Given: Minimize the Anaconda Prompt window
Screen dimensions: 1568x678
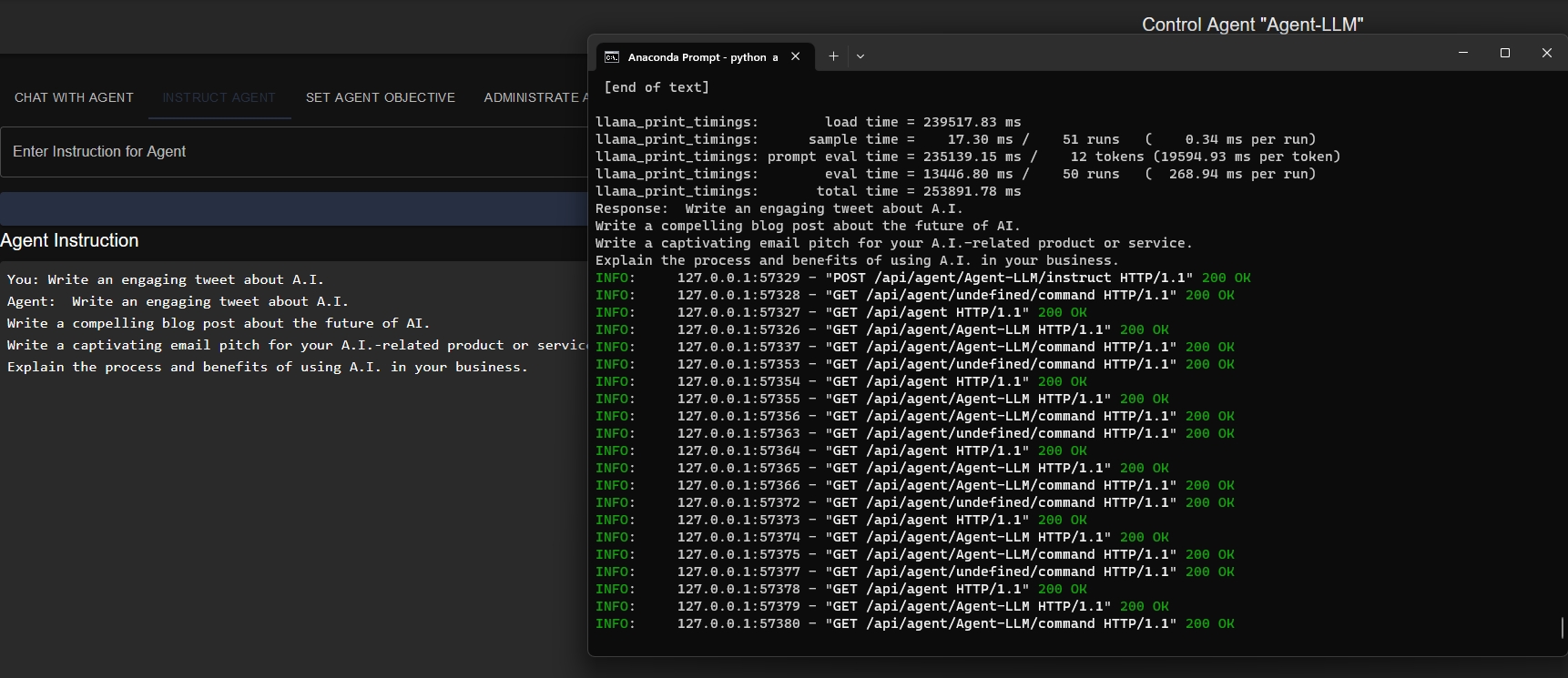Looking at the screenshot, I should [x=1463, y=53].
